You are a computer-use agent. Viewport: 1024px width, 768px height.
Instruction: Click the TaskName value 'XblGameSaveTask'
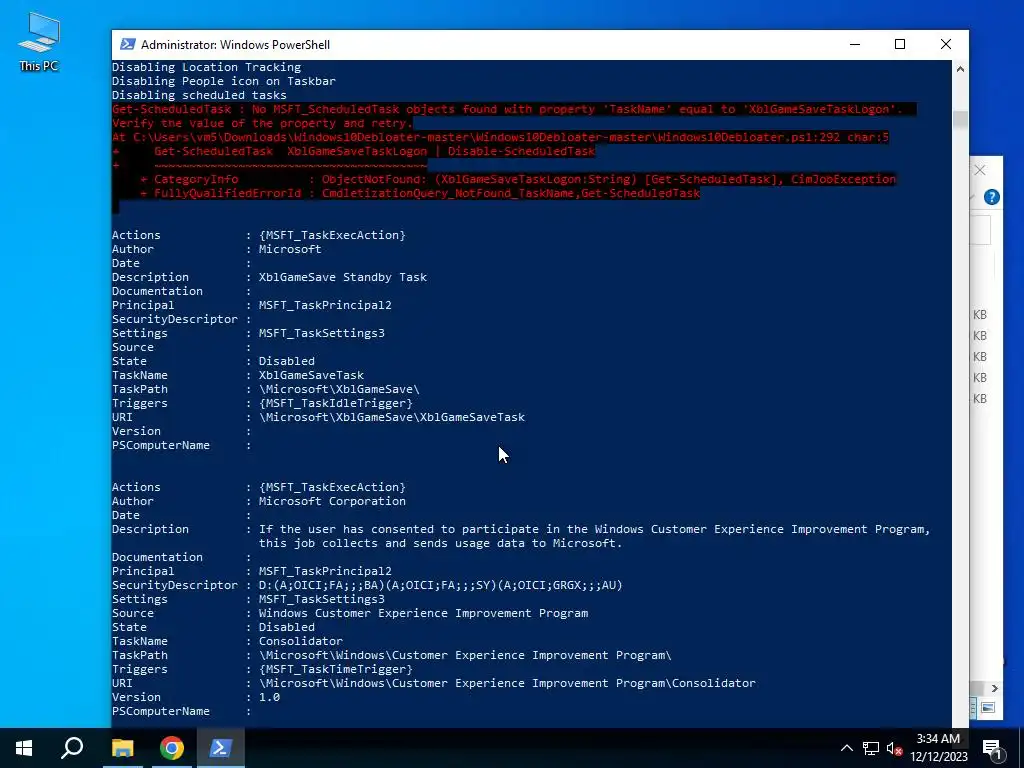pyautogui.click(x=311, y=375)
